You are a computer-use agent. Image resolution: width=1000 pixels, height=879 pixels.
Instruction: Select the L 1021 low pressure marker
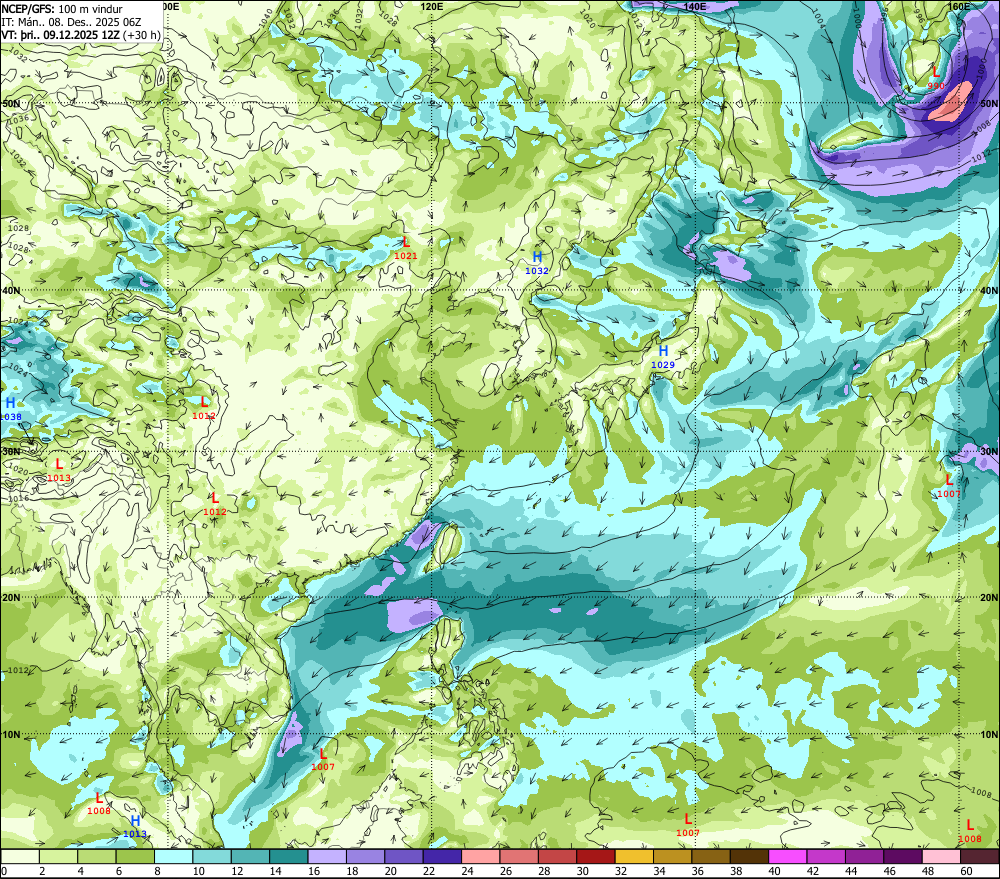point(406,248)
